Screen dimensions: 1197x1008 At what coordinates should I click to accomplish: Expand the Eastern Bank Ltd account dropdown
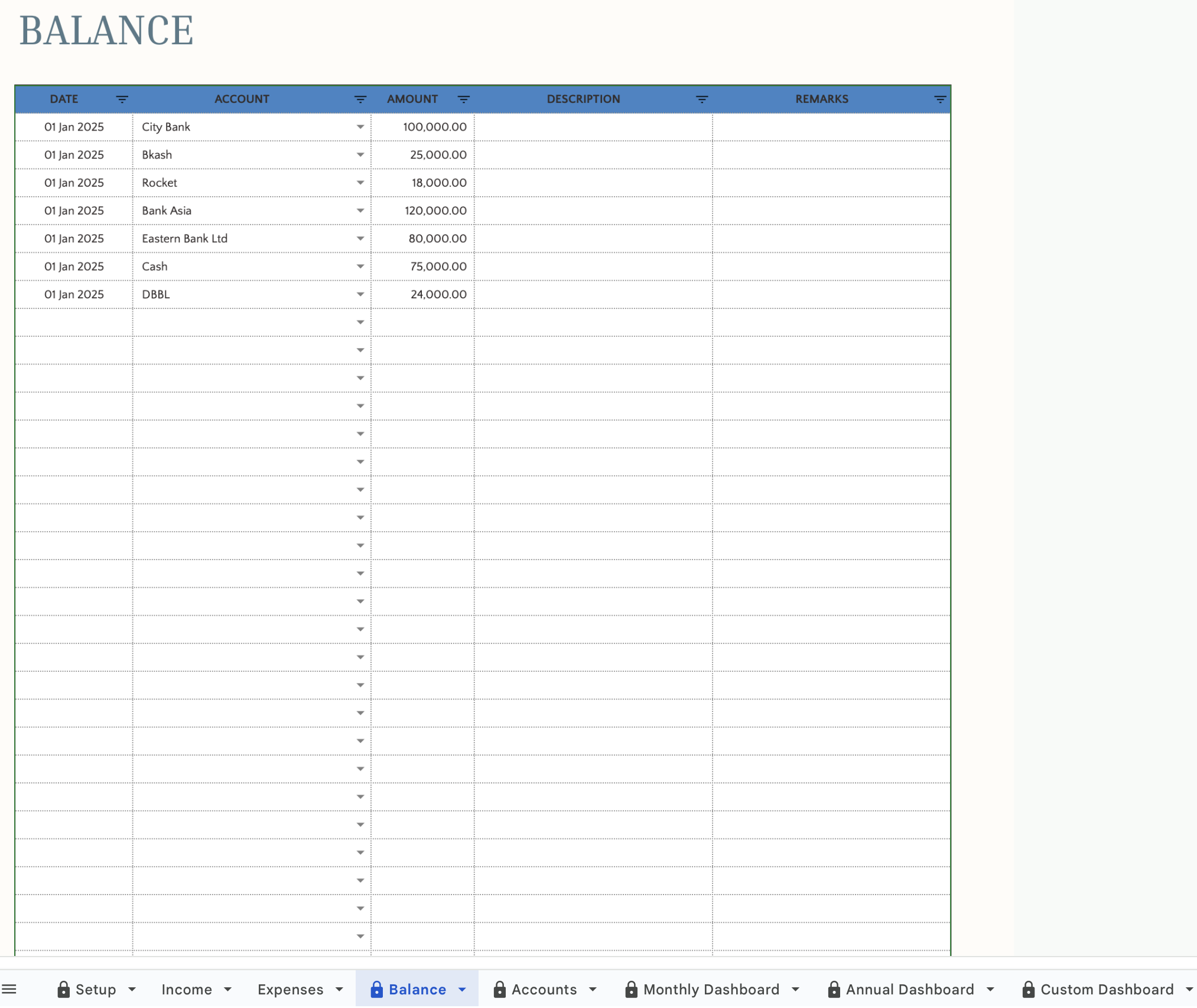coord(360,239)
